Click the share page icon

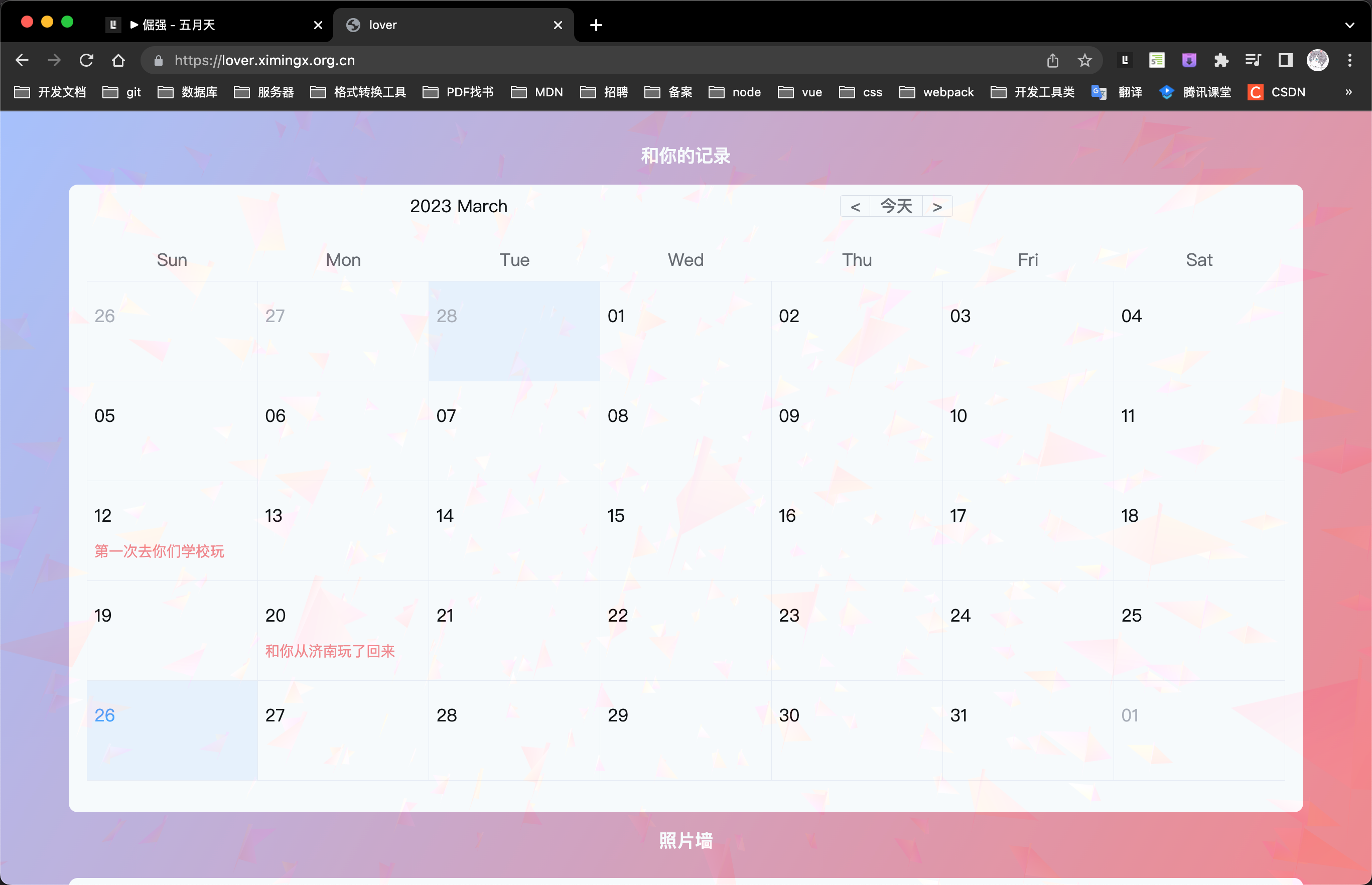tap(1052, 60)
